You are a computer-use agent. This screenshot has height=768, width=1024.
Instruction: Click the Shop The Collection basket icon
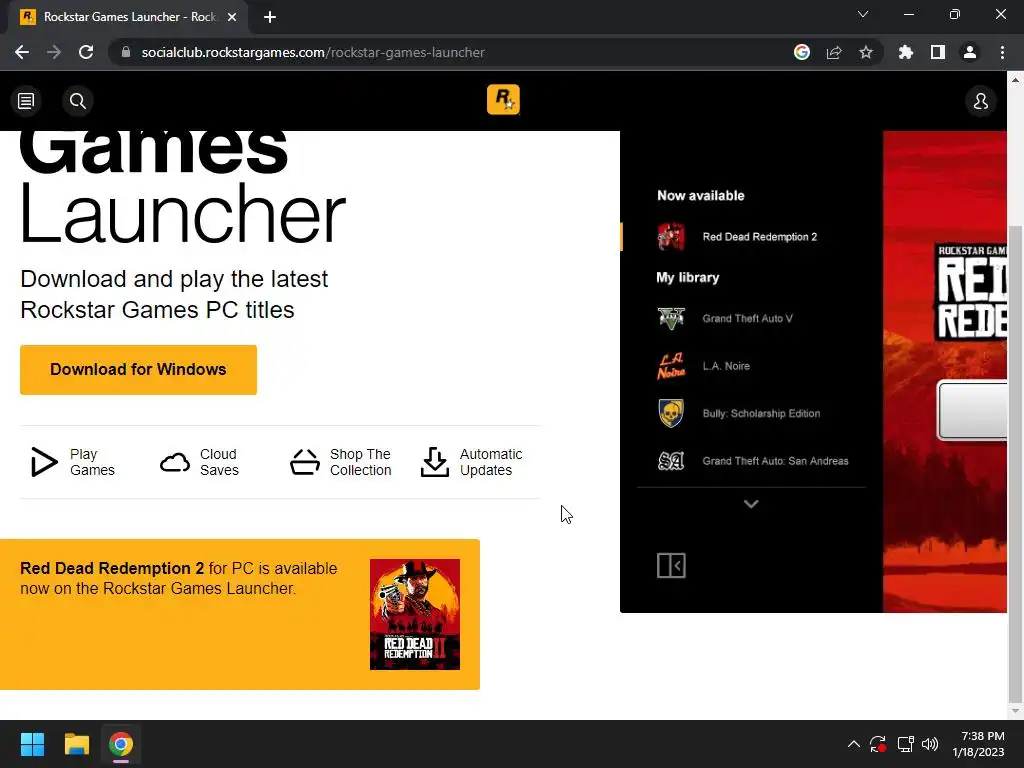[x=305, y=462]
